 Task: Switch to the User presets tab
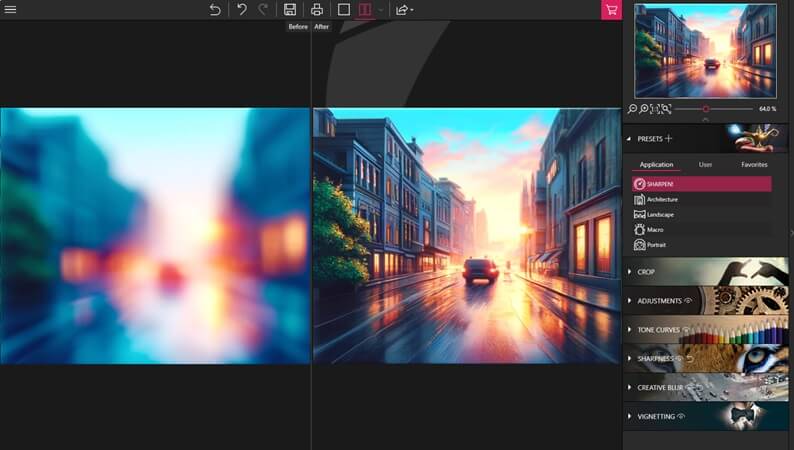click(x=705, y=165)
